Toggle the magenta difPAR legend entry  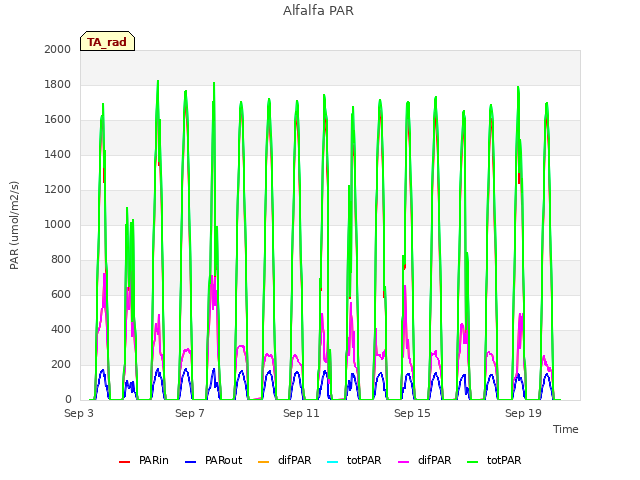coord(424,460)
